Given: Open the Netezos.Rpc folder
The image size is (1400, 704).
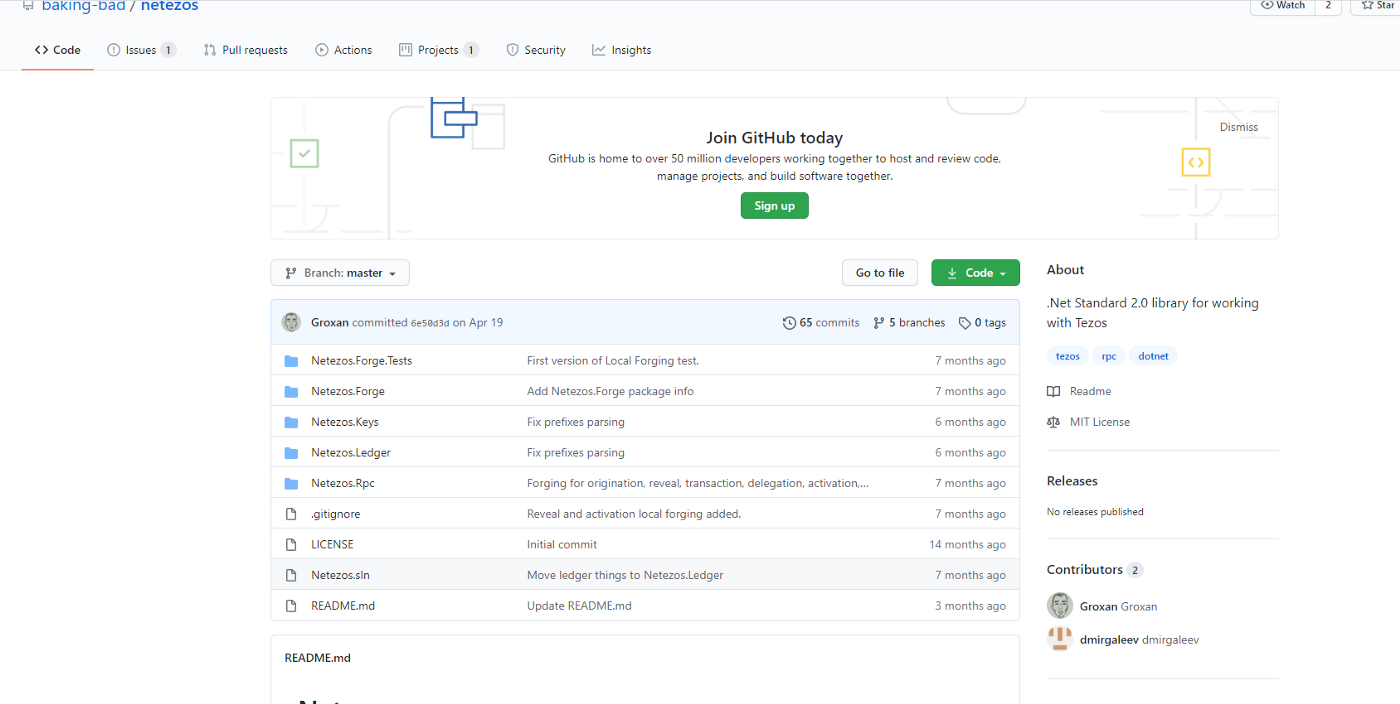Looking at the screenshot, I should (x=343, y=483).
